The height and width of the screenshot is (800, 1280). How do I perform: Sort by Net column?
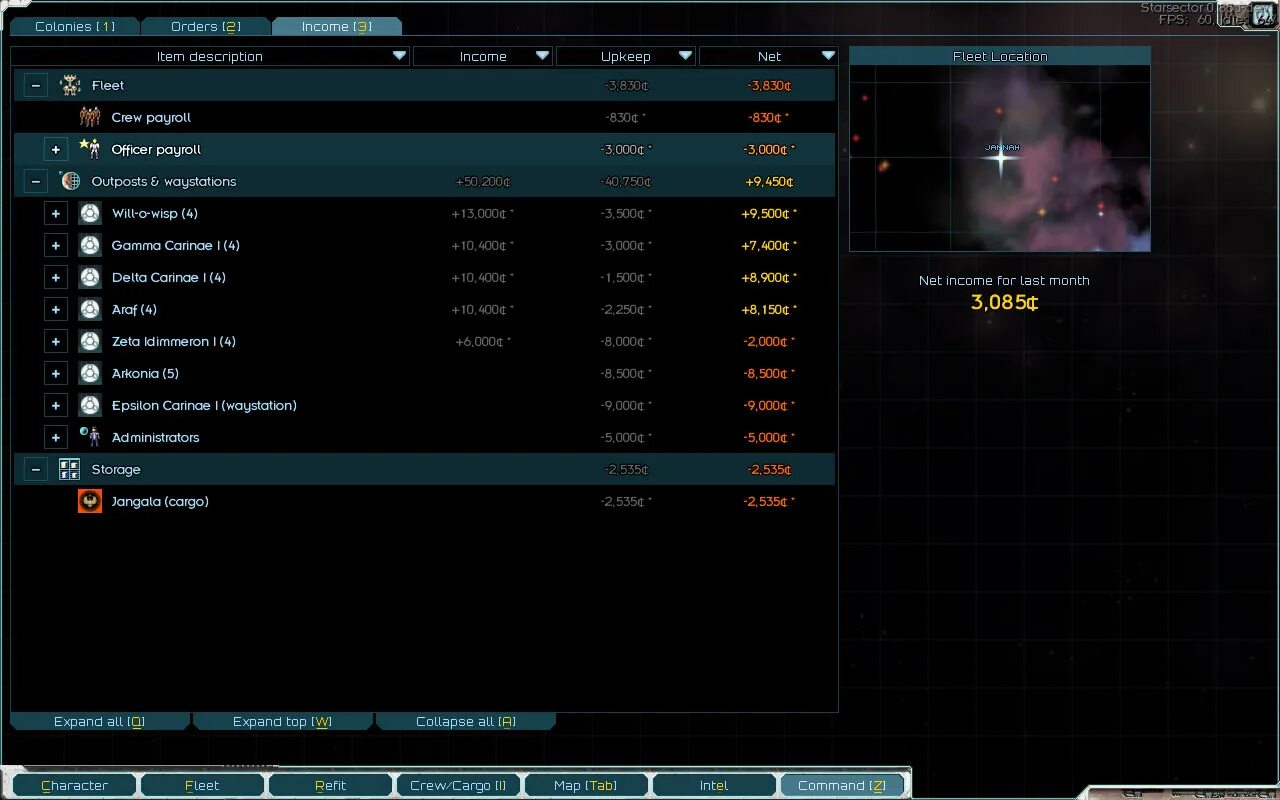pyautogui.click(x=769, y=56)
